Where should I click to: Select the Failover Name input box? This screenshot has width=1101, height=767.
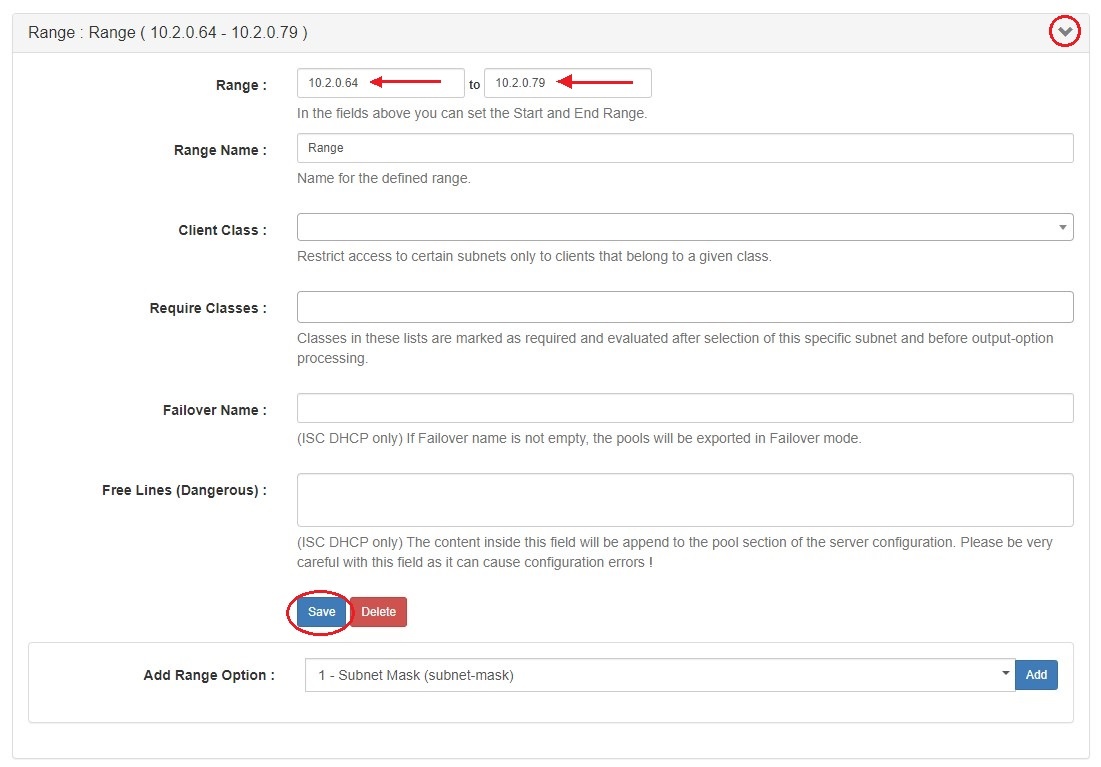point(684,408)
